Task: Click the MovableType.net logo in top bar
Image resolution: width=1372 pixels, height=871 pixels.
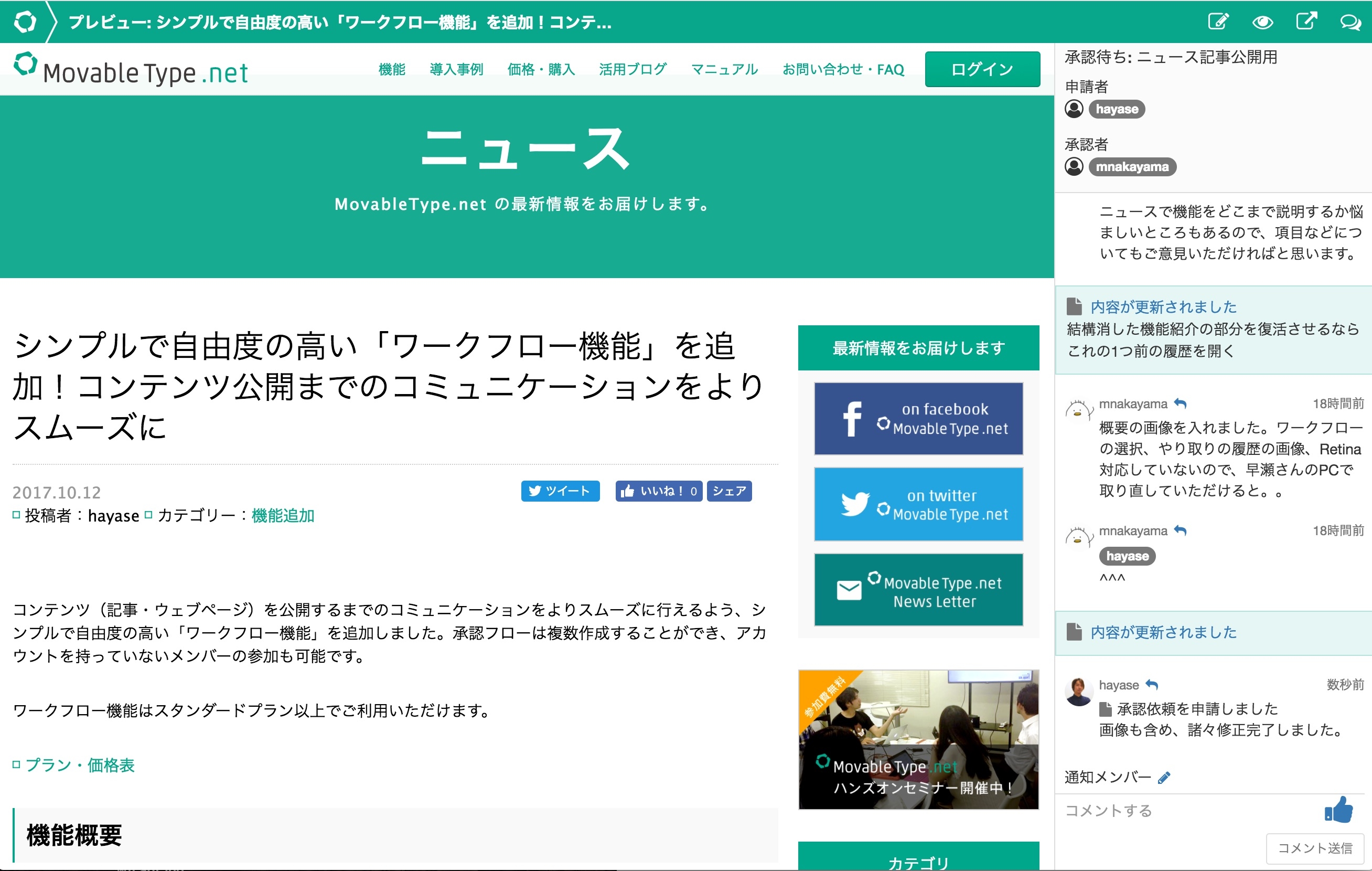Action: point(25,22)
